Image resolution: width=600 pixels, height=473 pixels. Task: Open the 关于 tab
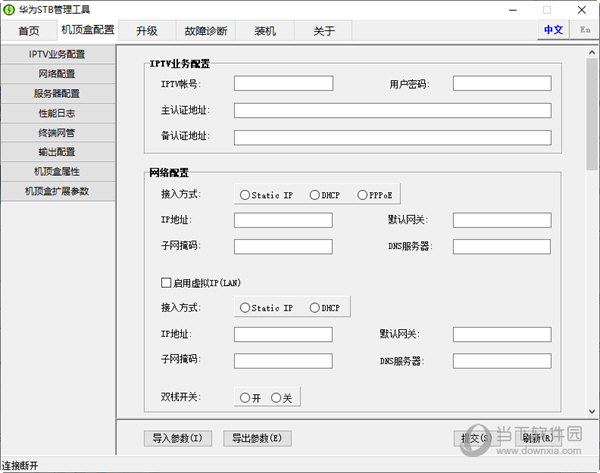(x=324, y=31)
